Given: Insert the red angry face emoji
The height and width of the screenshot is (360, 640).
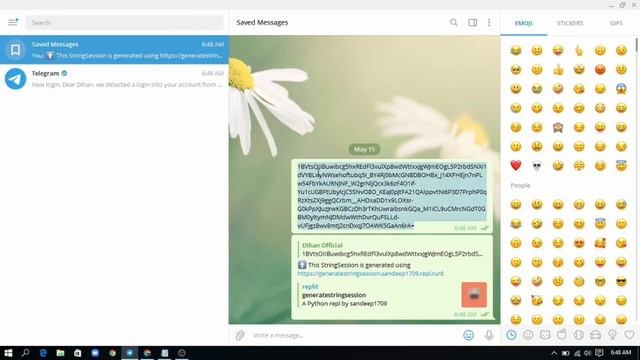Looking at the screenshot, I should (600, 70).
